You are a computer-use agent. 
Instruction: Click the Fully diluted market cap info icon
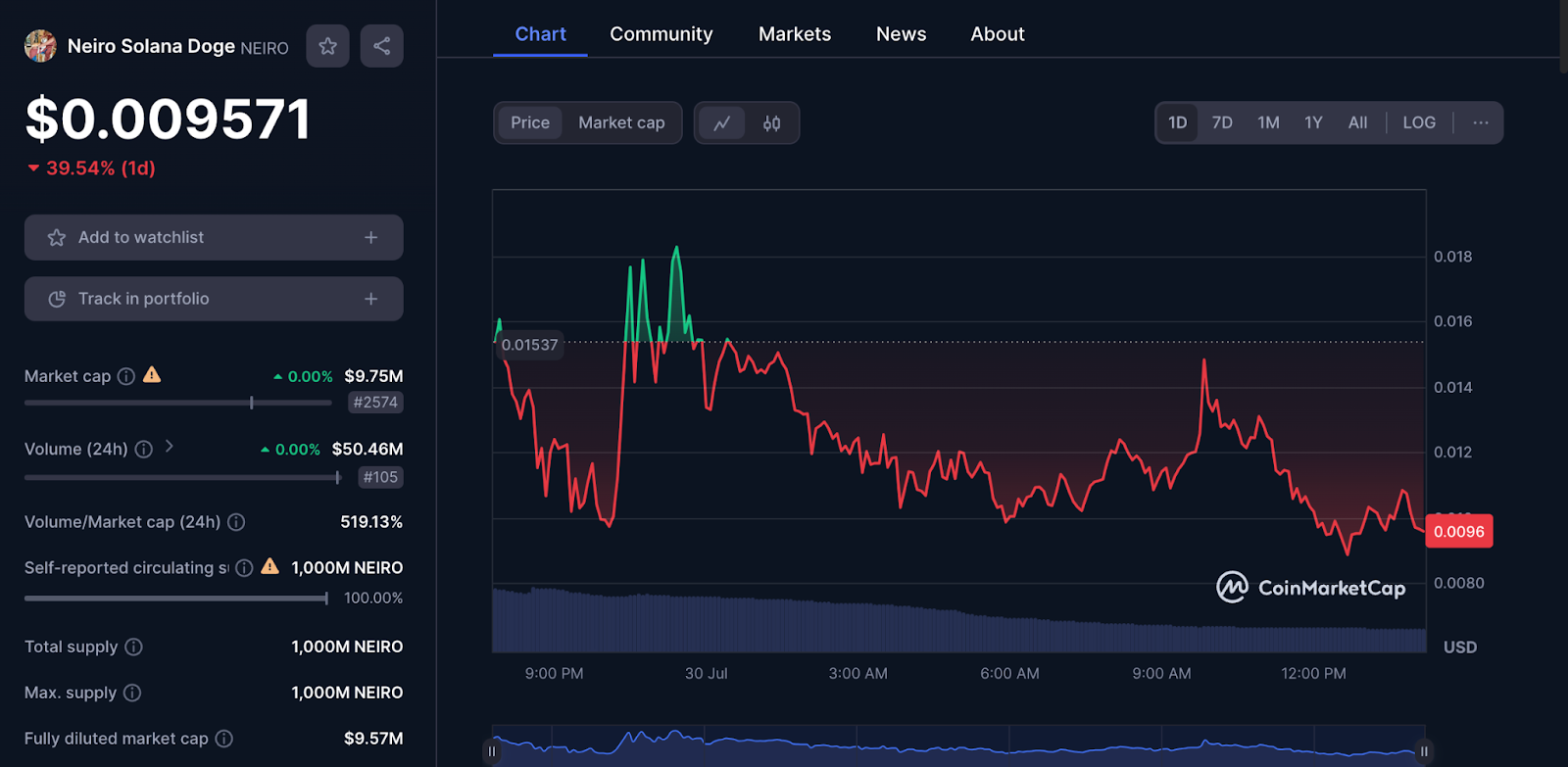[x=224, y=739]
